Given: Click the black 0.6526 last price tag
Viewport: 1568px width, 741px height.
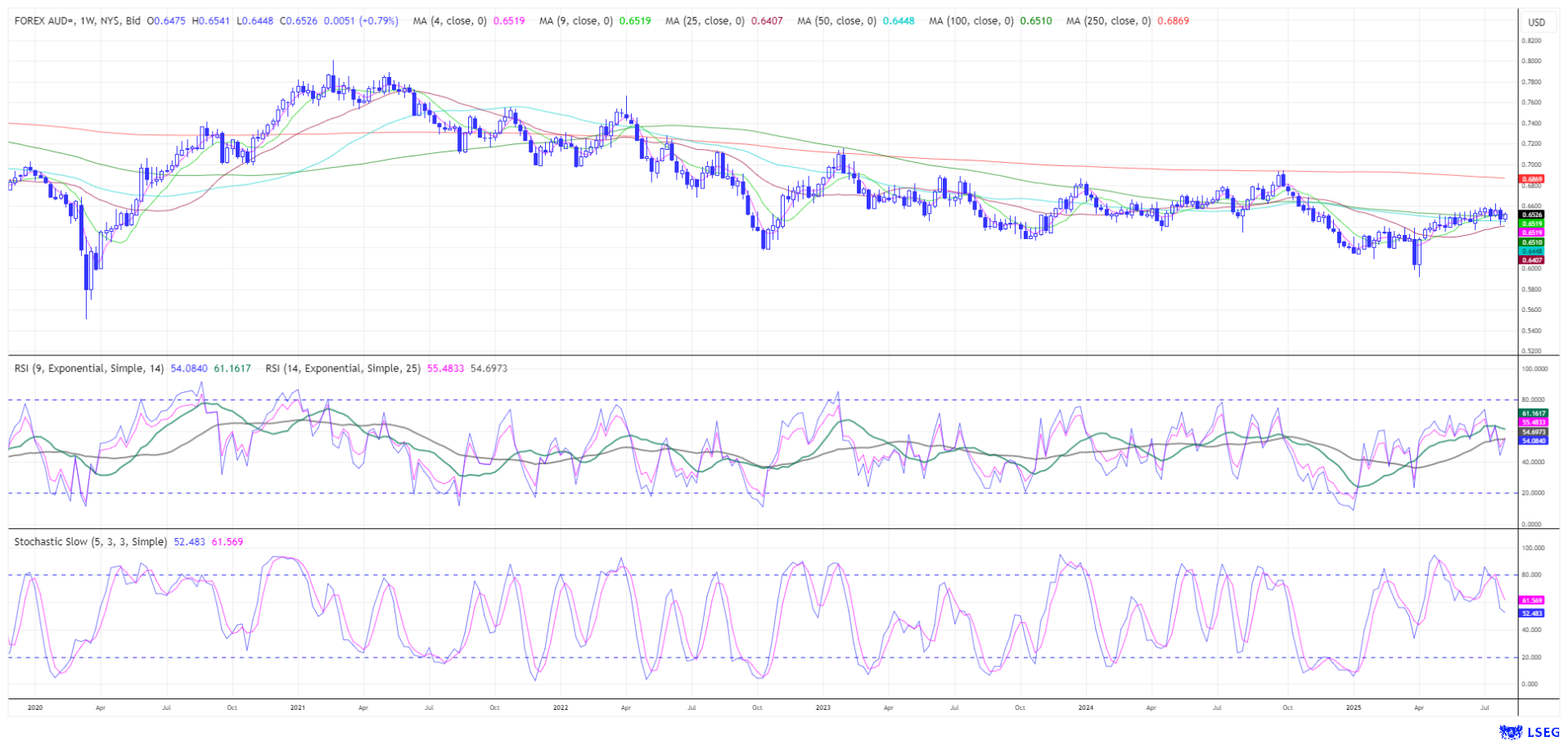Looking at the screenshot, I should 1531,215.
